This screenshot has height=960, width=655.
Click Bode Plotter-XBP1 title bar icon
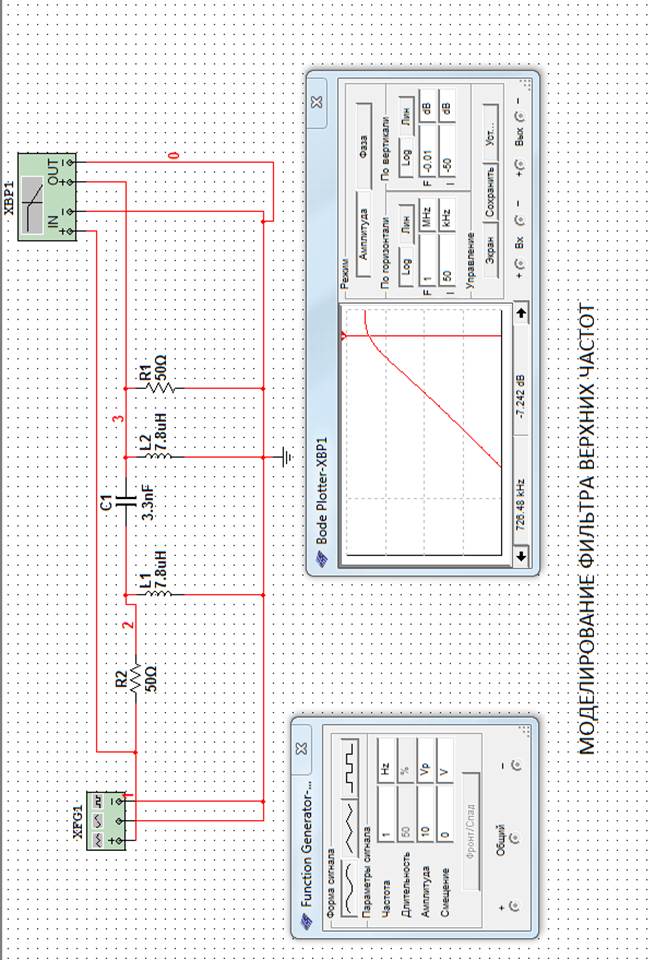coord(320,557)
